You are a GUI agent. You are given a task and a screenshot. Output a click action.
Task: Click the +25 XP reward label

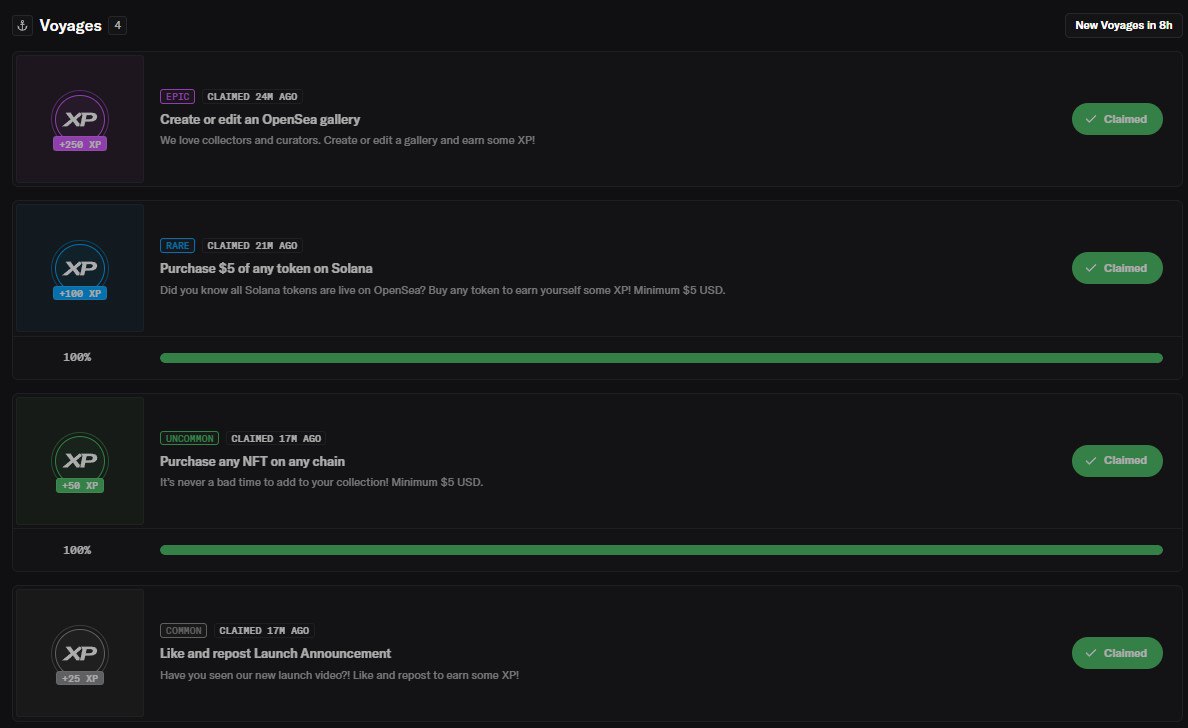tap(80, 678)
